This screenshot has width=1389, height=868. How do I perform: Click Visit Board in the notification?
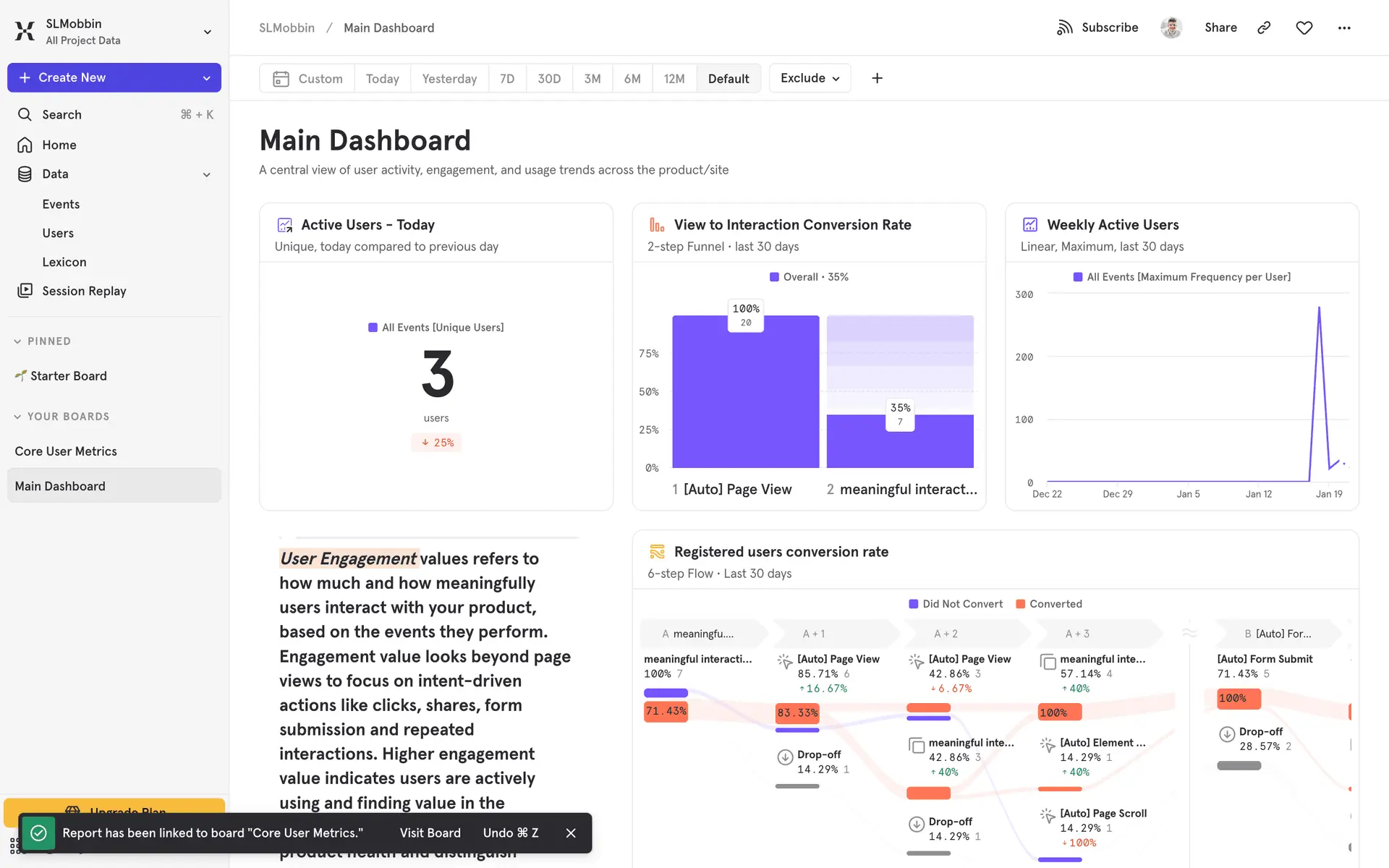click(430, 833)
